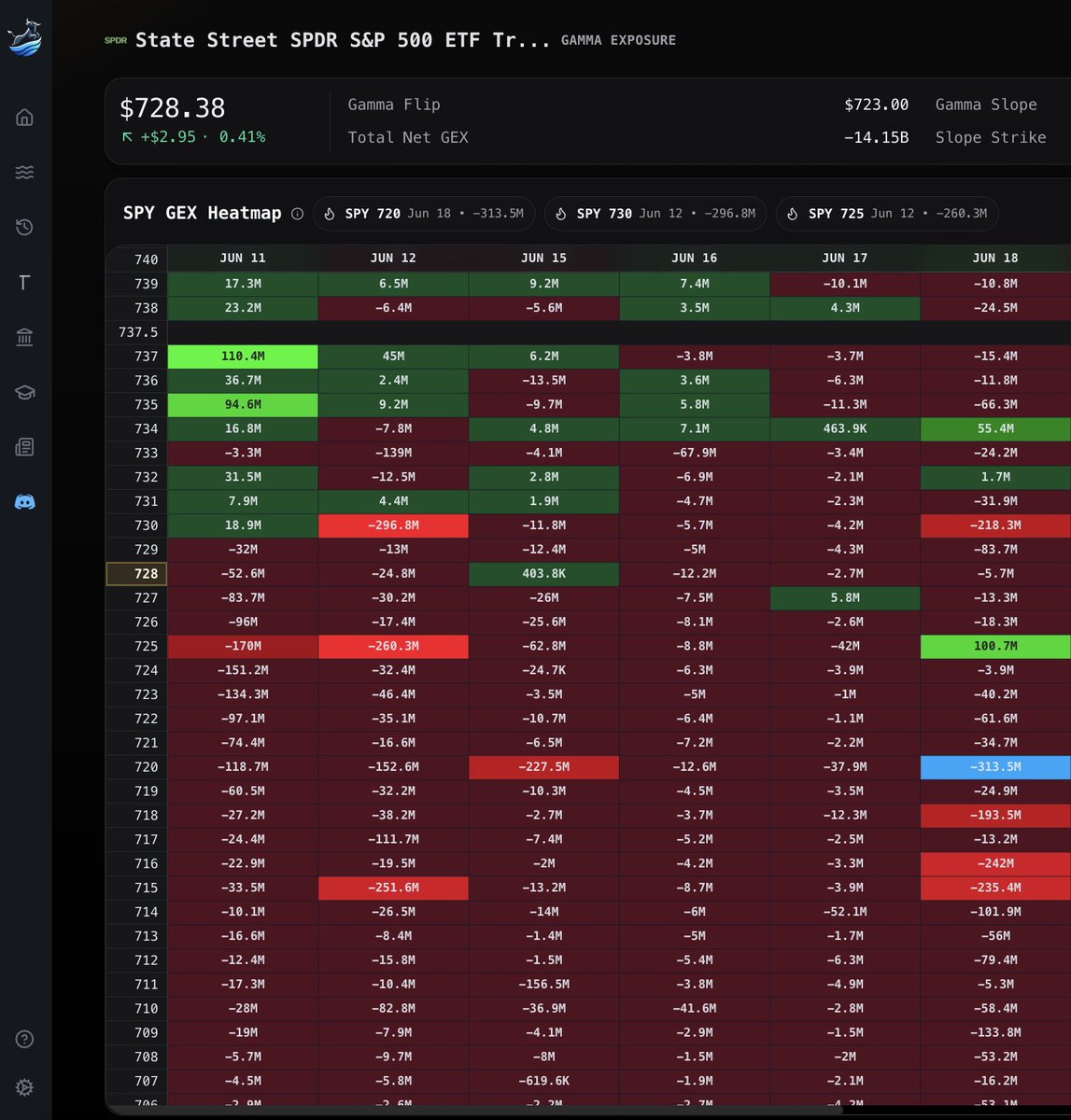Click the -67.9M cell

click(695, 453)
